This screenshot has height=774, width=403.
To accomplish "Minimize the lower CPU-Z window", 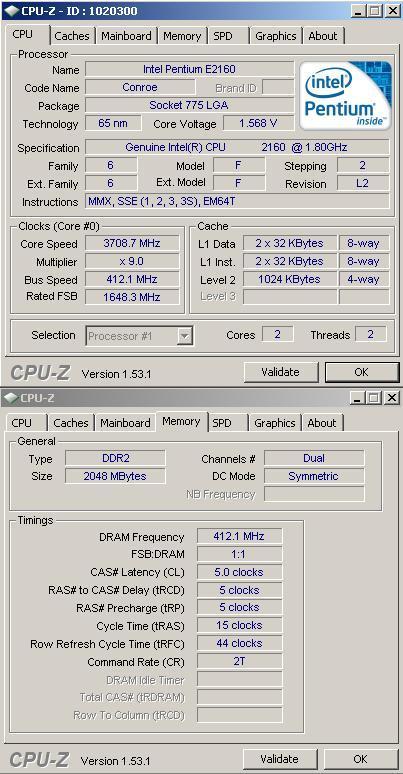I will [x=360, y=397].
